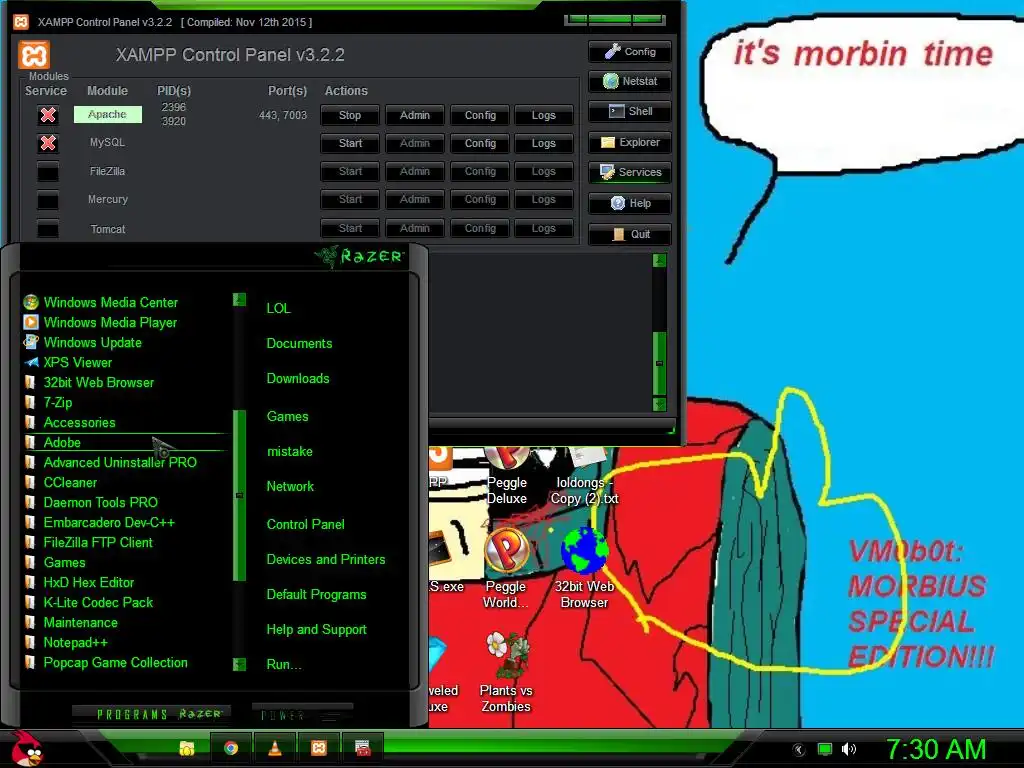
Task: Open XAMPP Config with the wrench button
Action: click(x=630, y=52)
